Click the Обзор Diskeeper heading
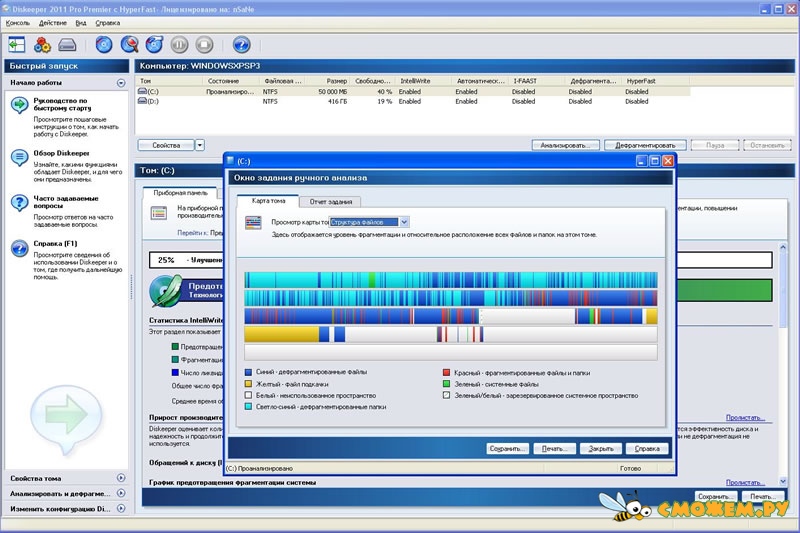The height and width of the screenshot is (533, 800). (61, 153)
